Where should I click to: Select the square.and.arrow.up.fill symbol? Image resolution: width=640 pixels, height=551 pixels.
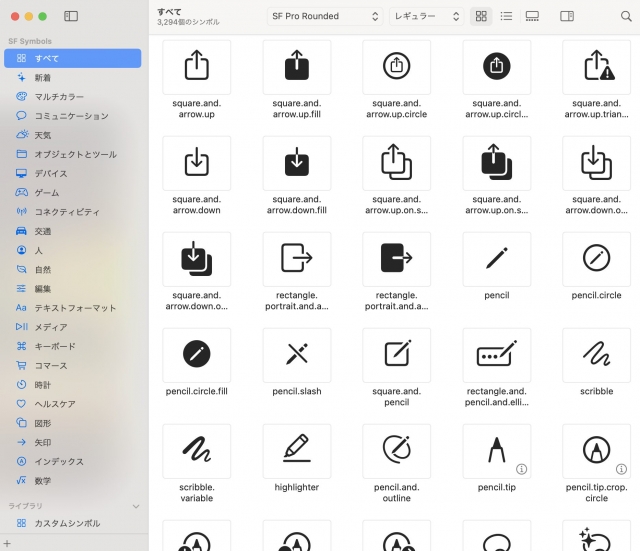[x=297, y=67]
